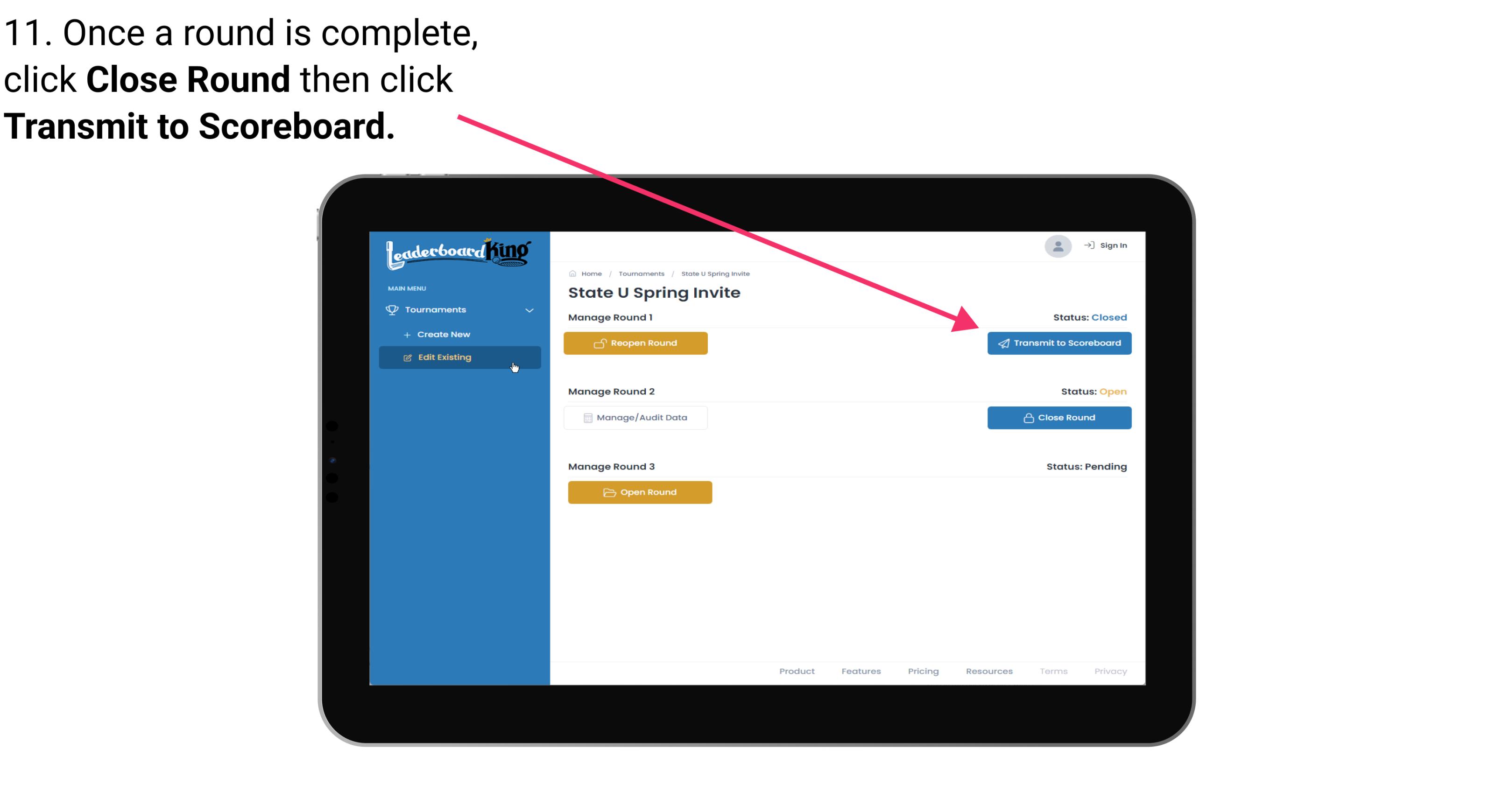Click the Close Round button for Round 2

1060,418
